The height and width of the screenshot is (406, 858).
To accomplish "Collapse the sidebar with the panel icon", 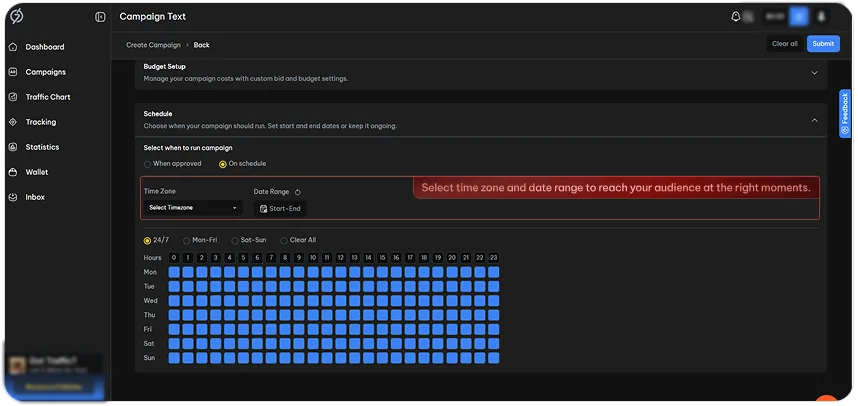I will click(x=100, y=17).
